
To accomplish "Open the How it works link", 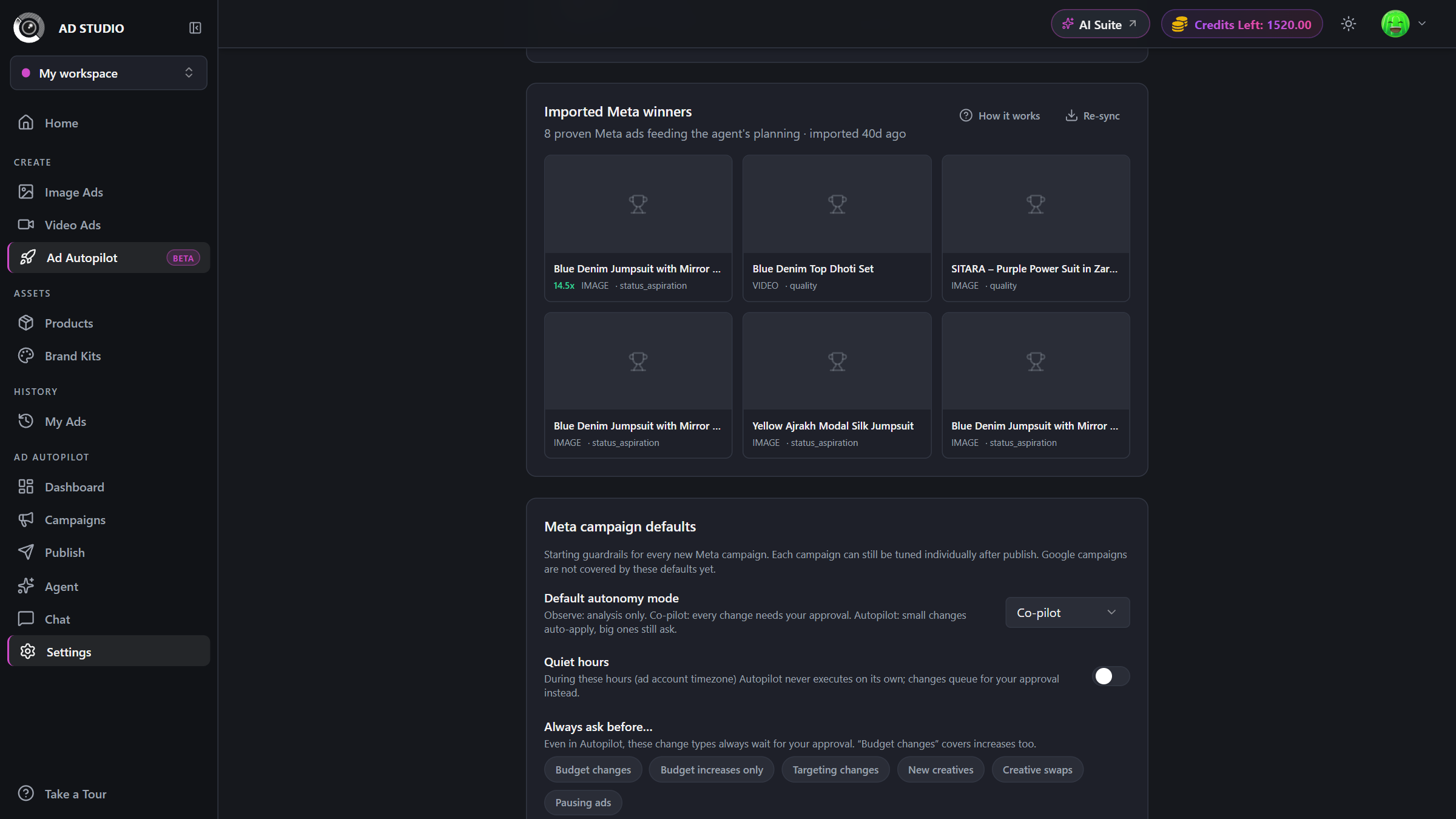I will pyautogui.click(x=999, y=115).
